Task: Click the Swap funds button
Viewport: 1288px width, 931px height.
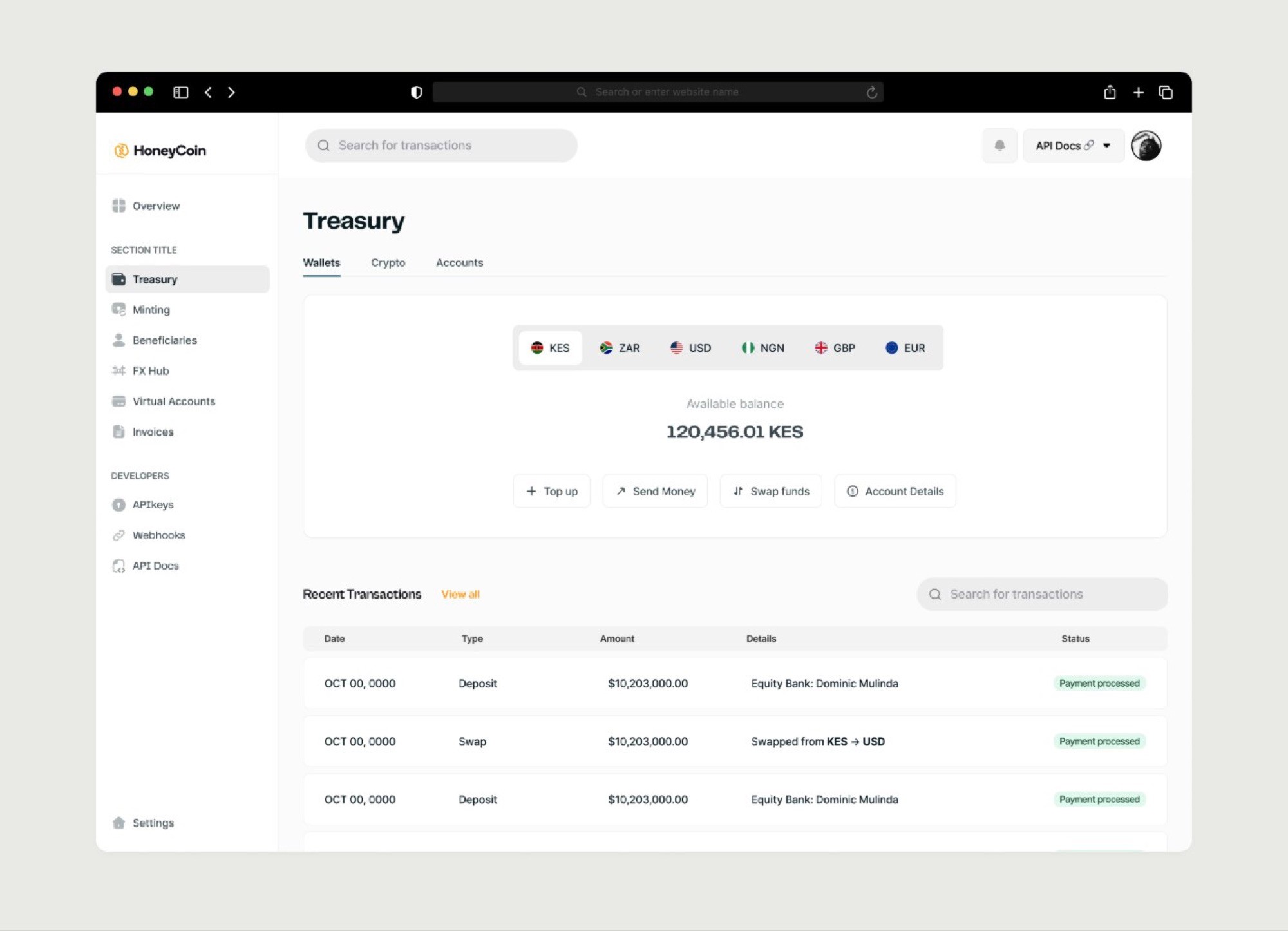Action: (771, 491)
